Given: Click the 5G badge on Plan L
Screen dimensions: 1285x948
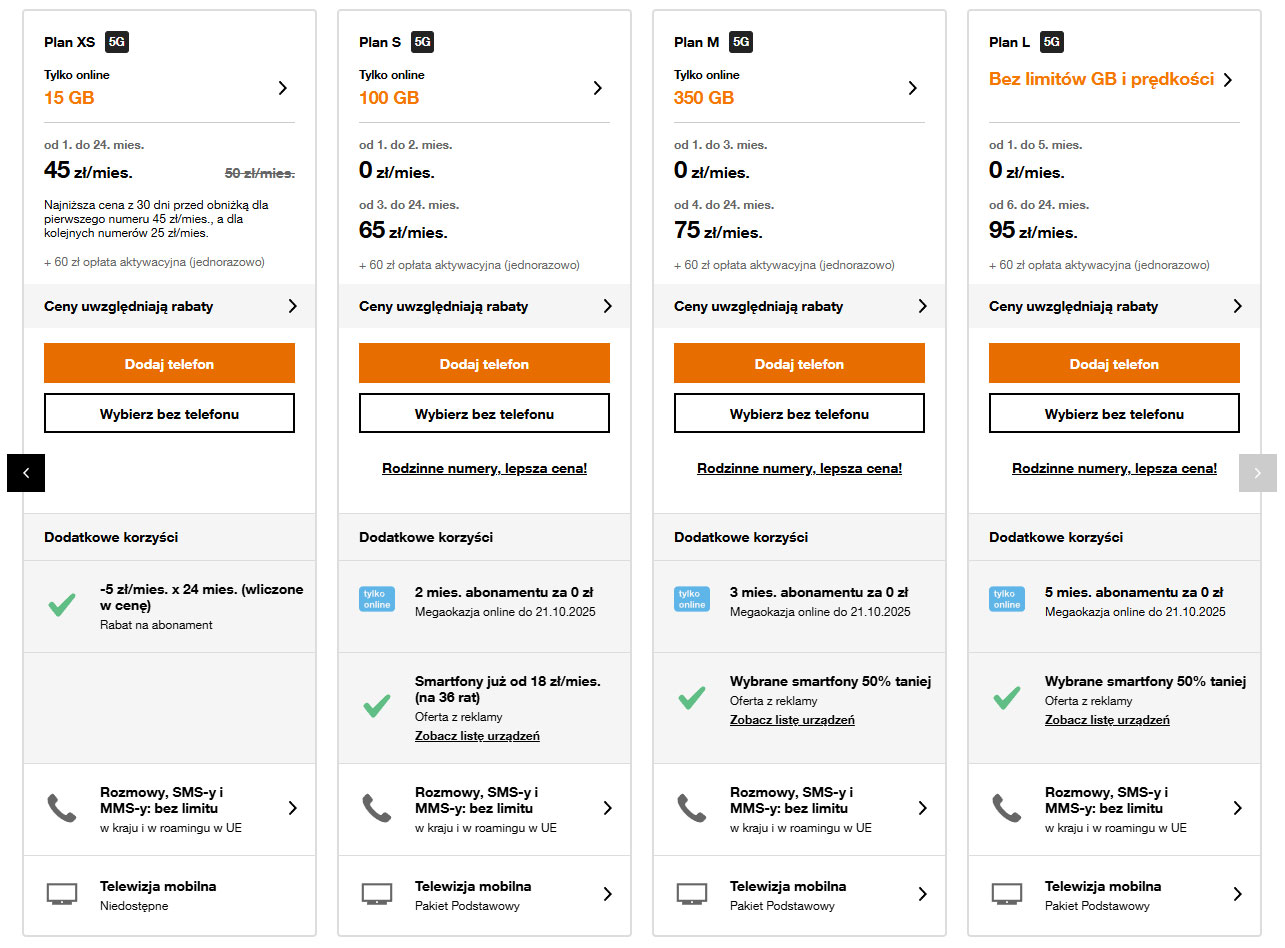Looking at the screenshot, I should 1051,42.
